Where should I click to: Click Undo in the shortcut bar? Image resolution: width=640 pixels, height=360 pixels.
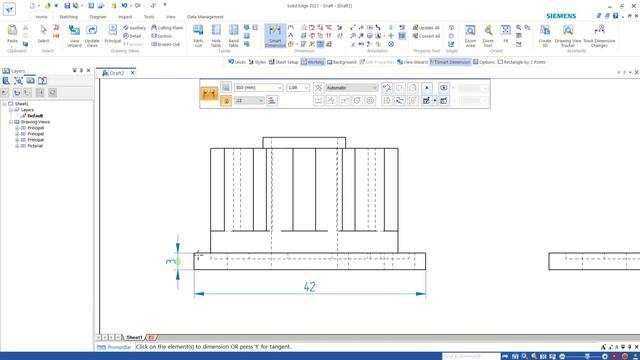click(x=237, y=62)
